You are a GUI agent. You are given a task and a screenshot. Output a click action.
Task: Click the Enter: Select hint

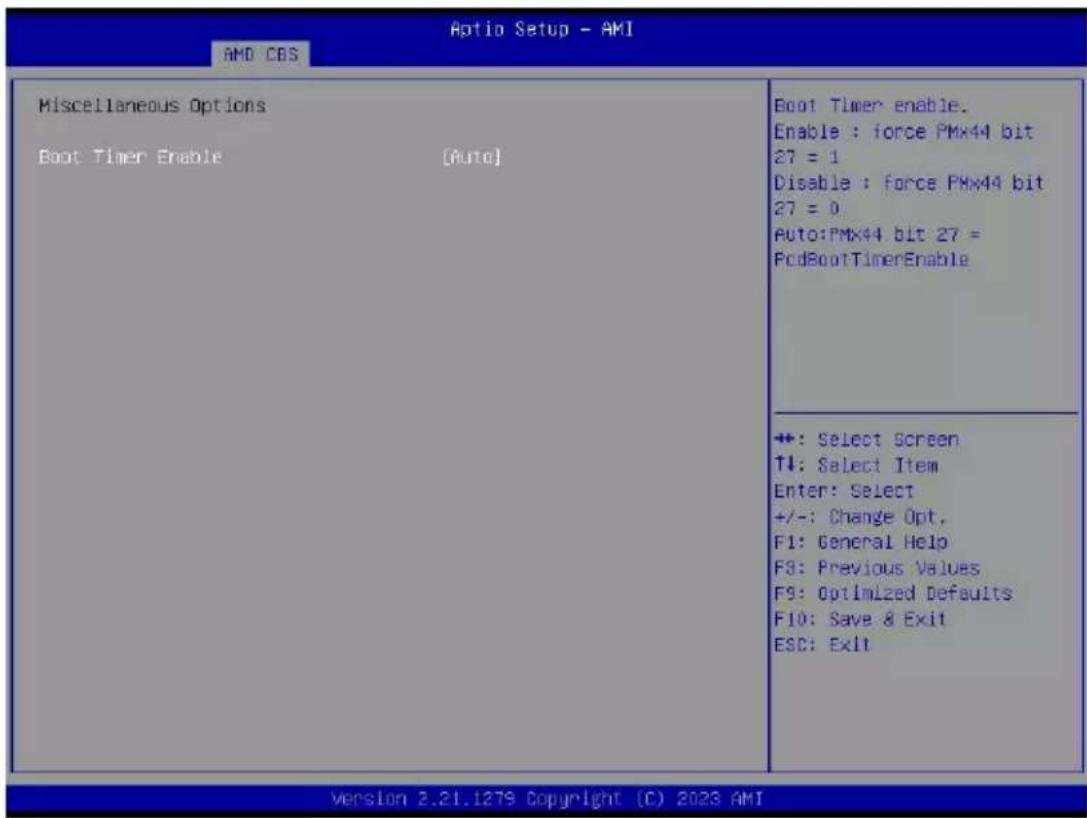(844, 491)
